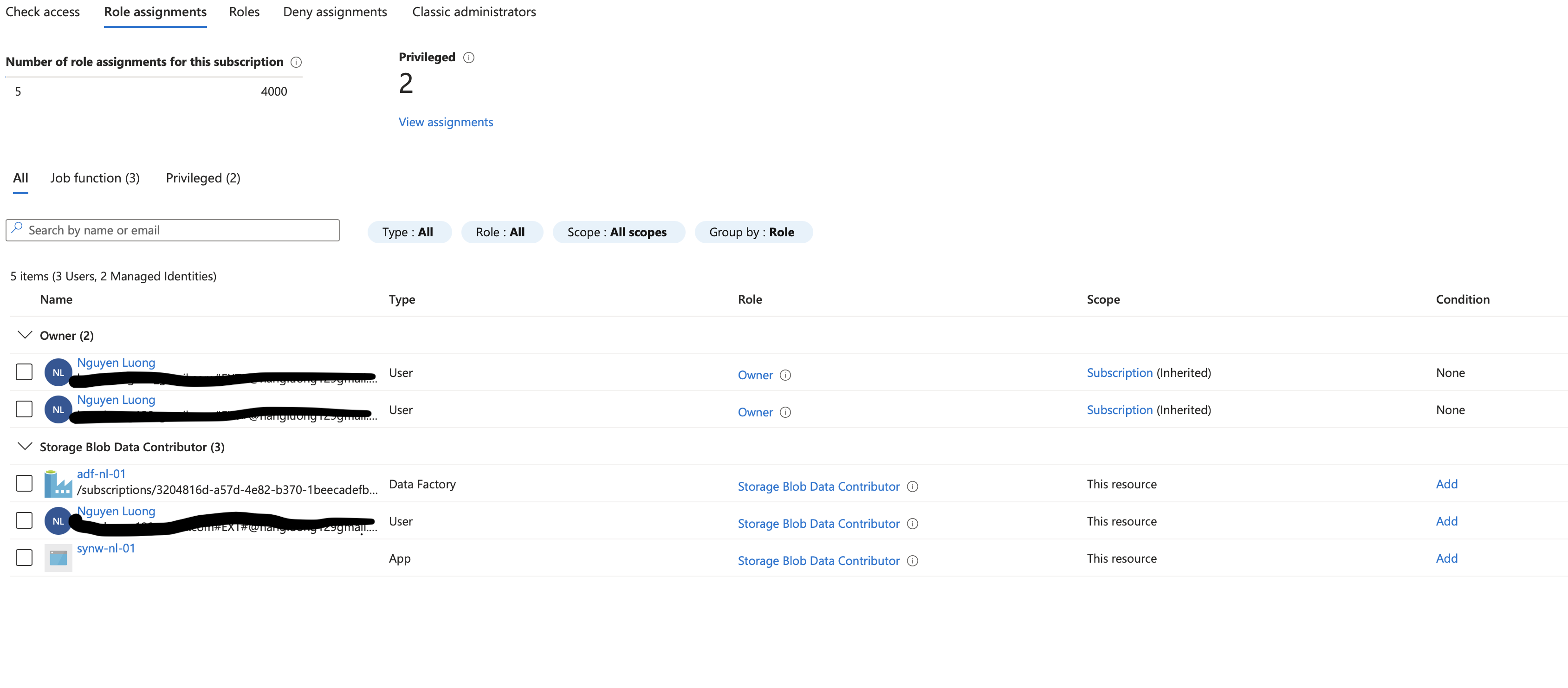Click info icon in the synw-nl-01 role row
This screenshot has width=1568, height=688.
coord(912,561)
